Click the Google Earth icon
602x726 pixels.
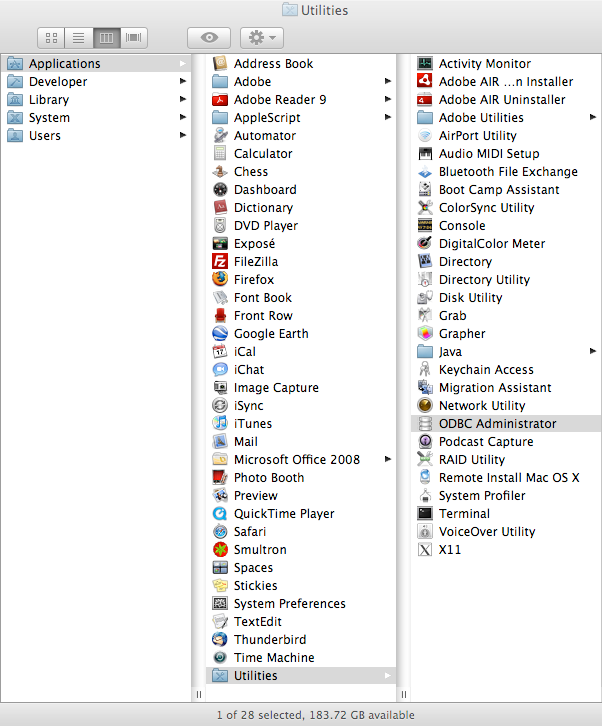click(x=220, y=333)
